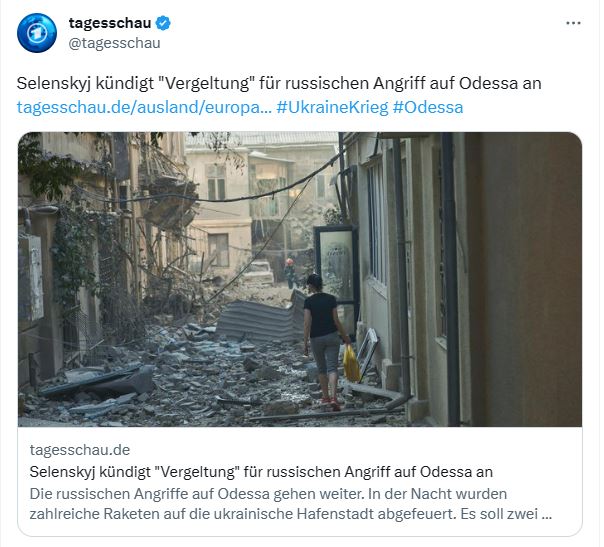
Task: Follow the tagesschau.de/ausland/europa link
Action: click(x=144, y=107)
